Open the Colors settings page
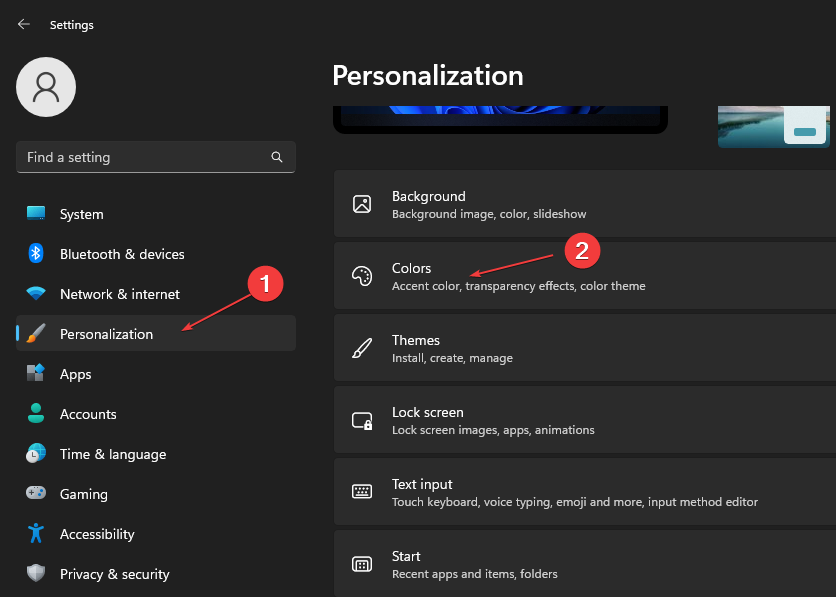The height and width of the screenshot is (597, 836). click(x=500, y=276)
